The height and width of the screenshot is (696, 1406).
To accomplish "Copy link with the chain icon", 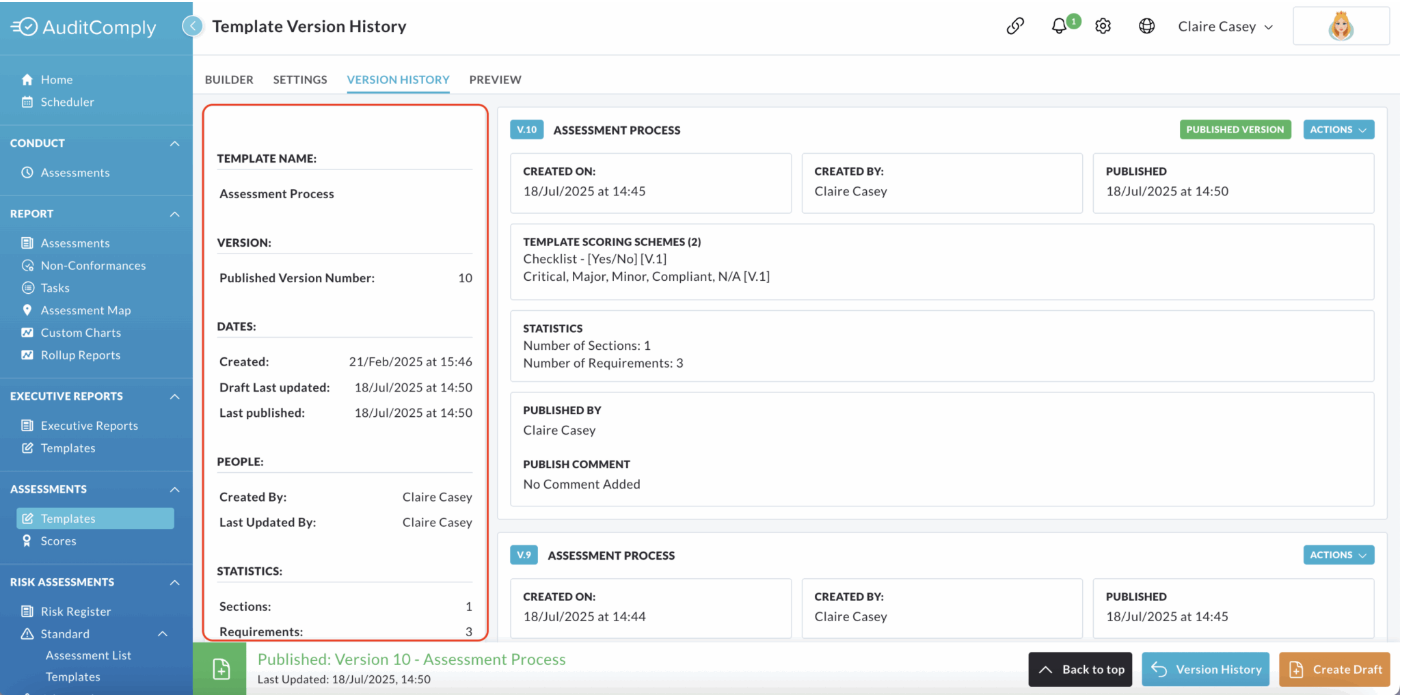I will pos(1015,27).
